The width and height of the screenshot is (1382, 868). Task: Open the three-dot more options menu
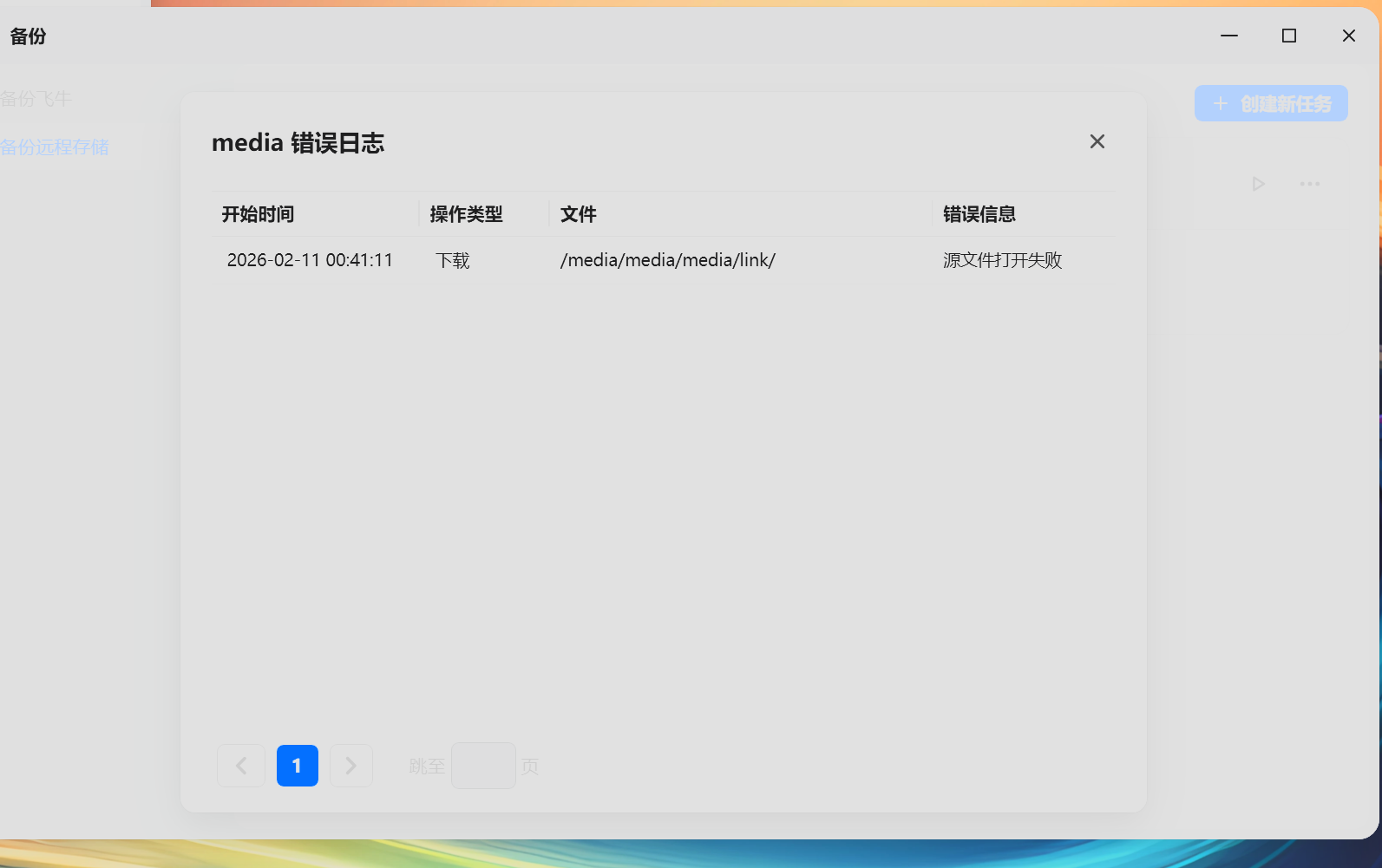click(1310, 184)
